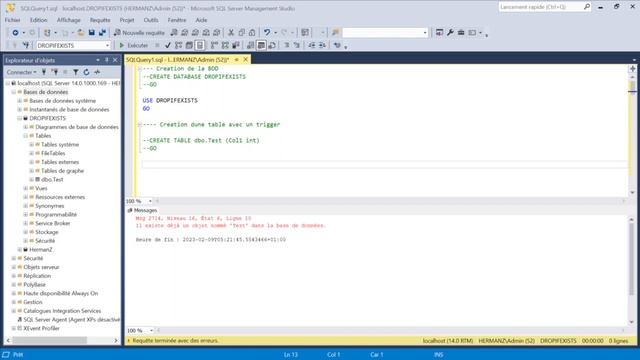
Task: Open the Affichage menu
Action: tap(69, 20)
